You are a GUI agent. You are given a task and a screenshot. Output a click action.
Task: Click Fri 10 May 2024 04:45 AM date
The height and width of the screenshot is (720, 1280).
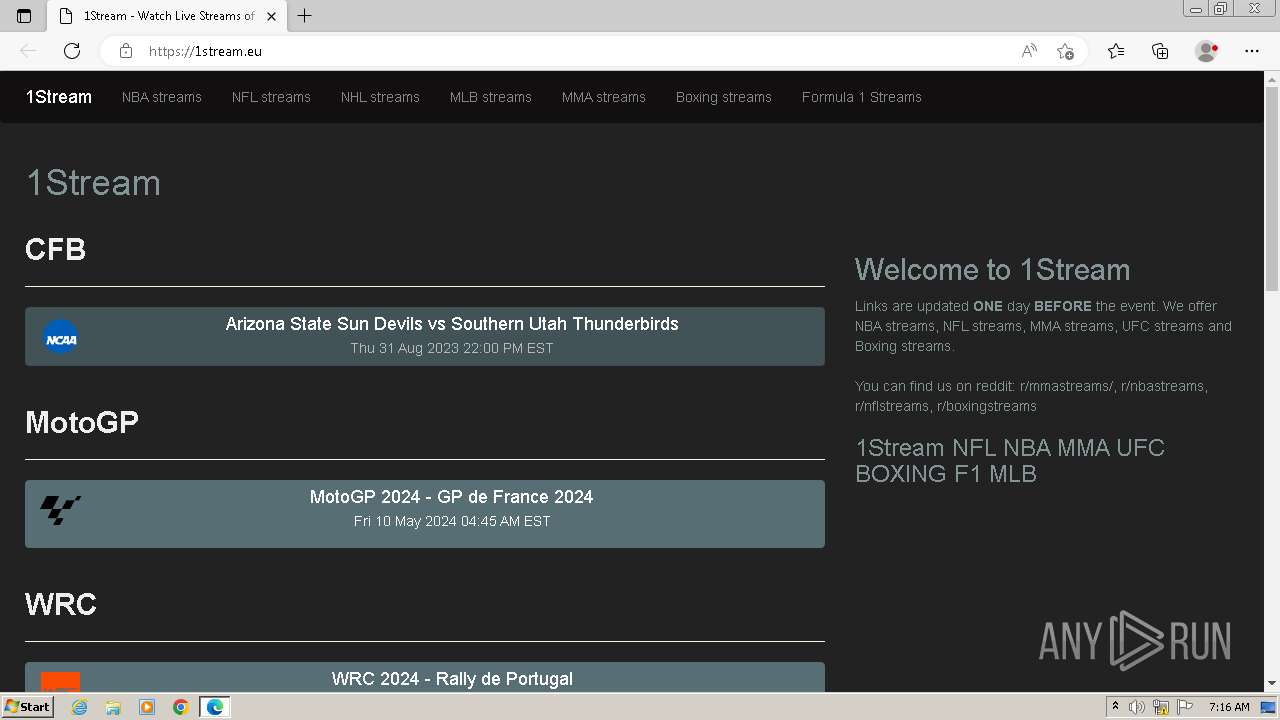click(x=452, y=521)
